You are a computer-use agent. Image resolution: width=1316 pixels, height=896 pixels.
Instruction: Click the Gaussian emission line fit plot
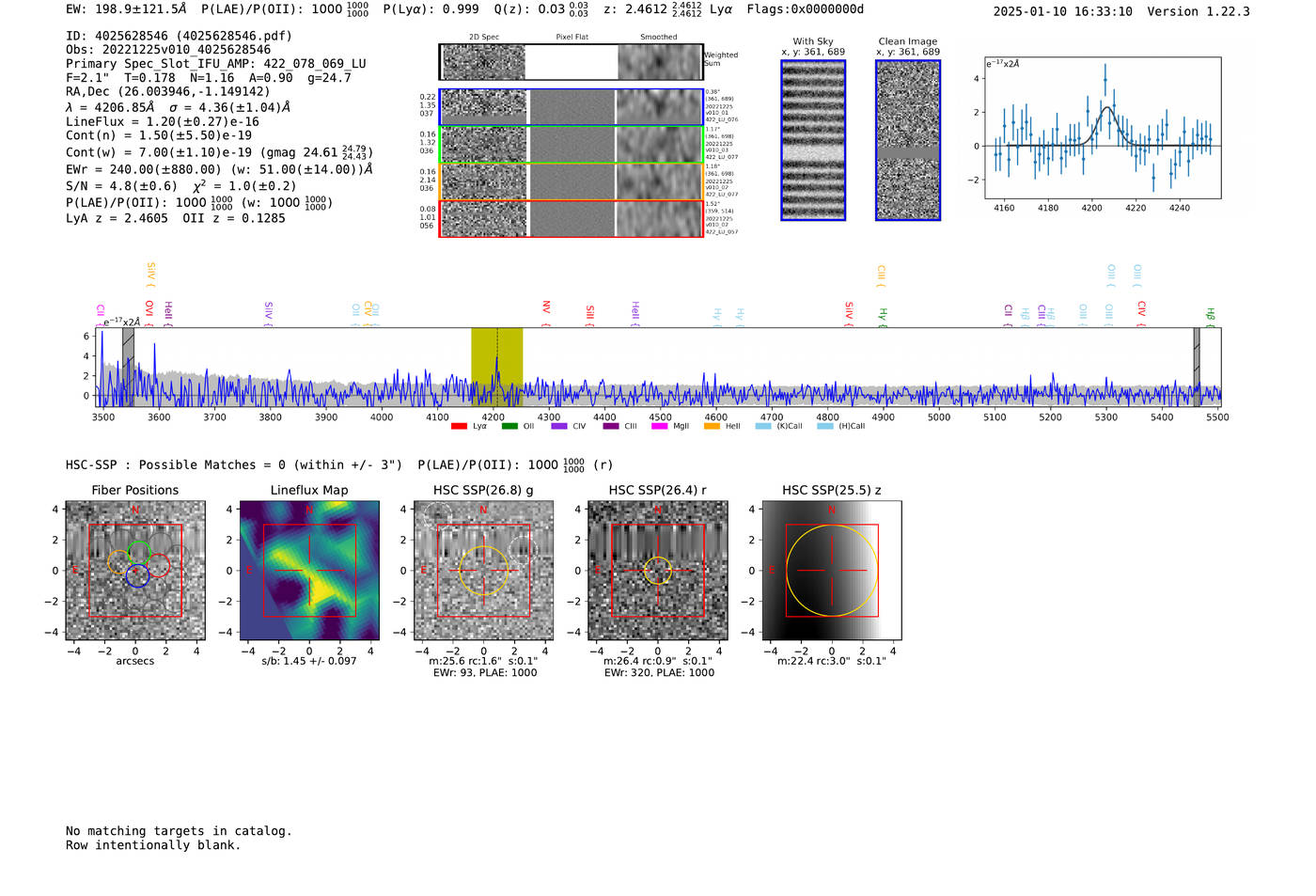click(x=1103, y=127)
